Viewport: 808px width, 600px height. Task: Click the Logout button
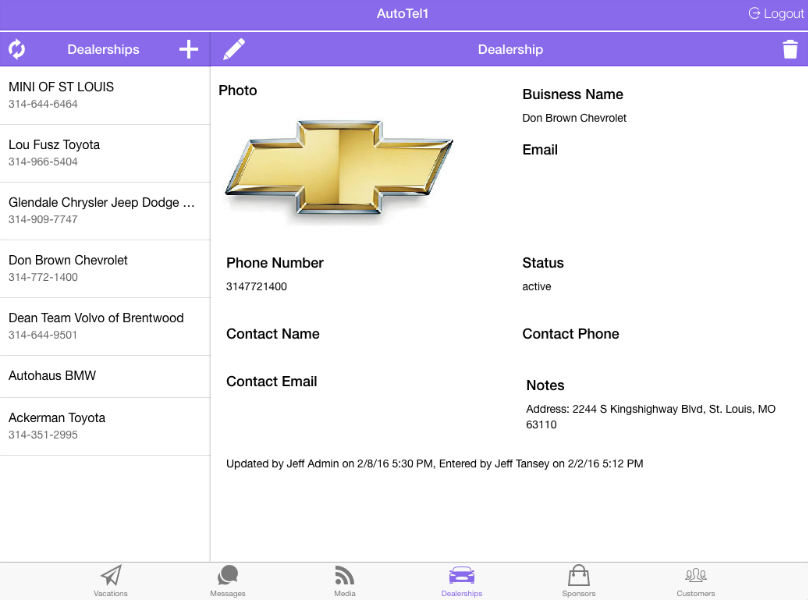(776, 14)
